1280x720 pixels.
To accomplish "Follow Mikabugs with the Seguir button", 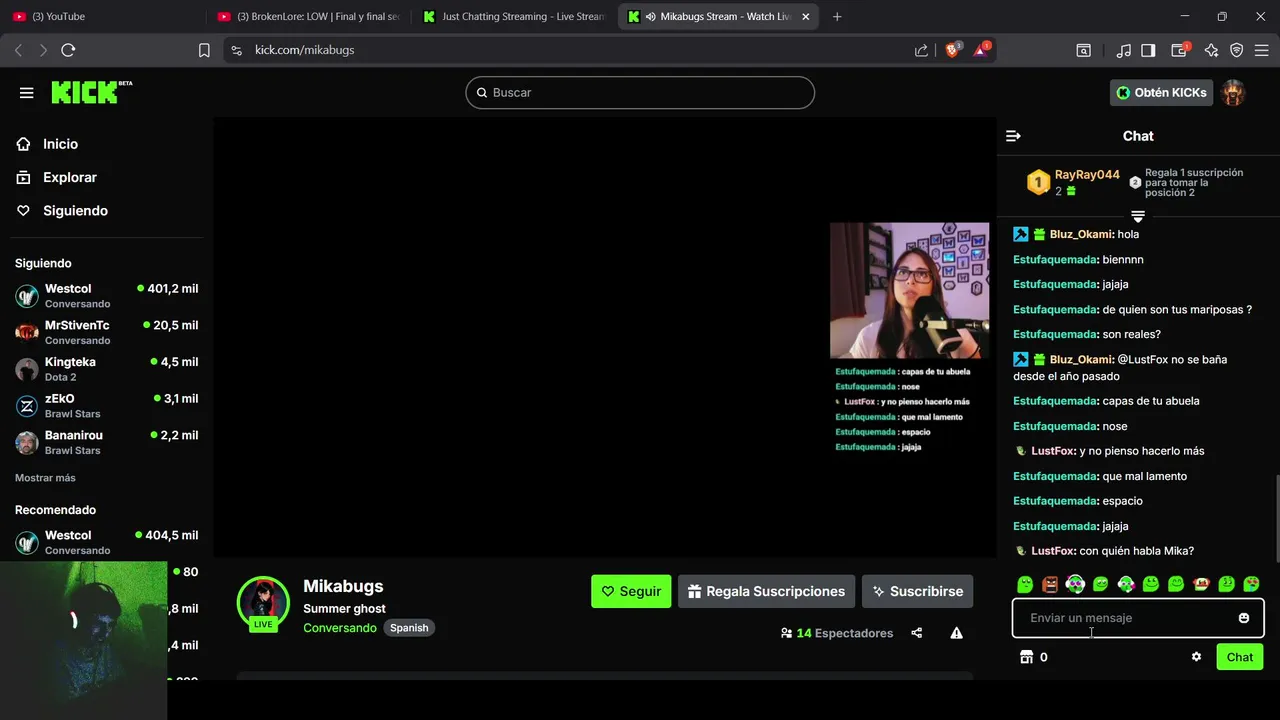I will (631, 591).
